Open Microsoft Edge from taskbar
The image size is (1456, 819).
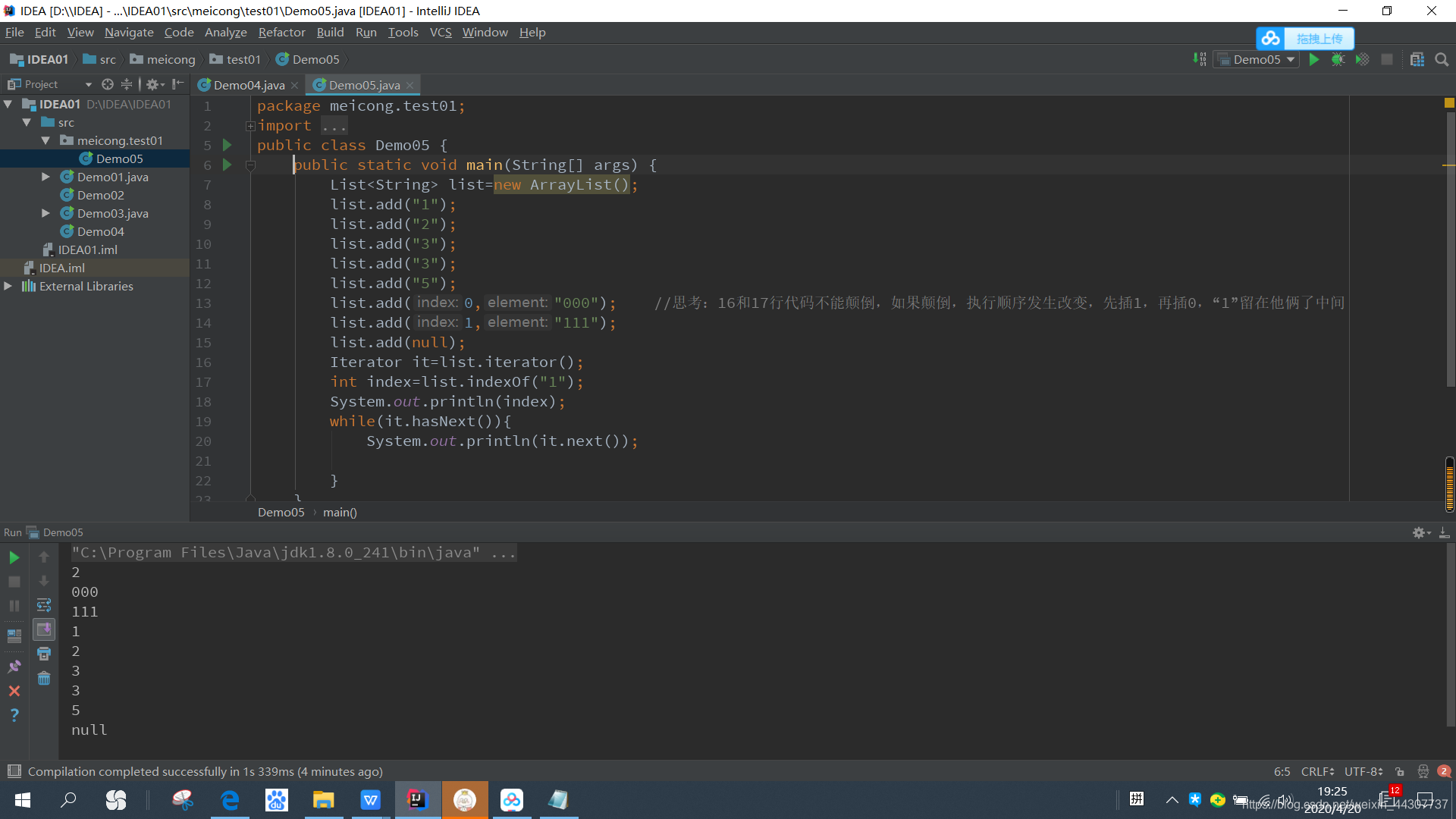click(230, 800)
